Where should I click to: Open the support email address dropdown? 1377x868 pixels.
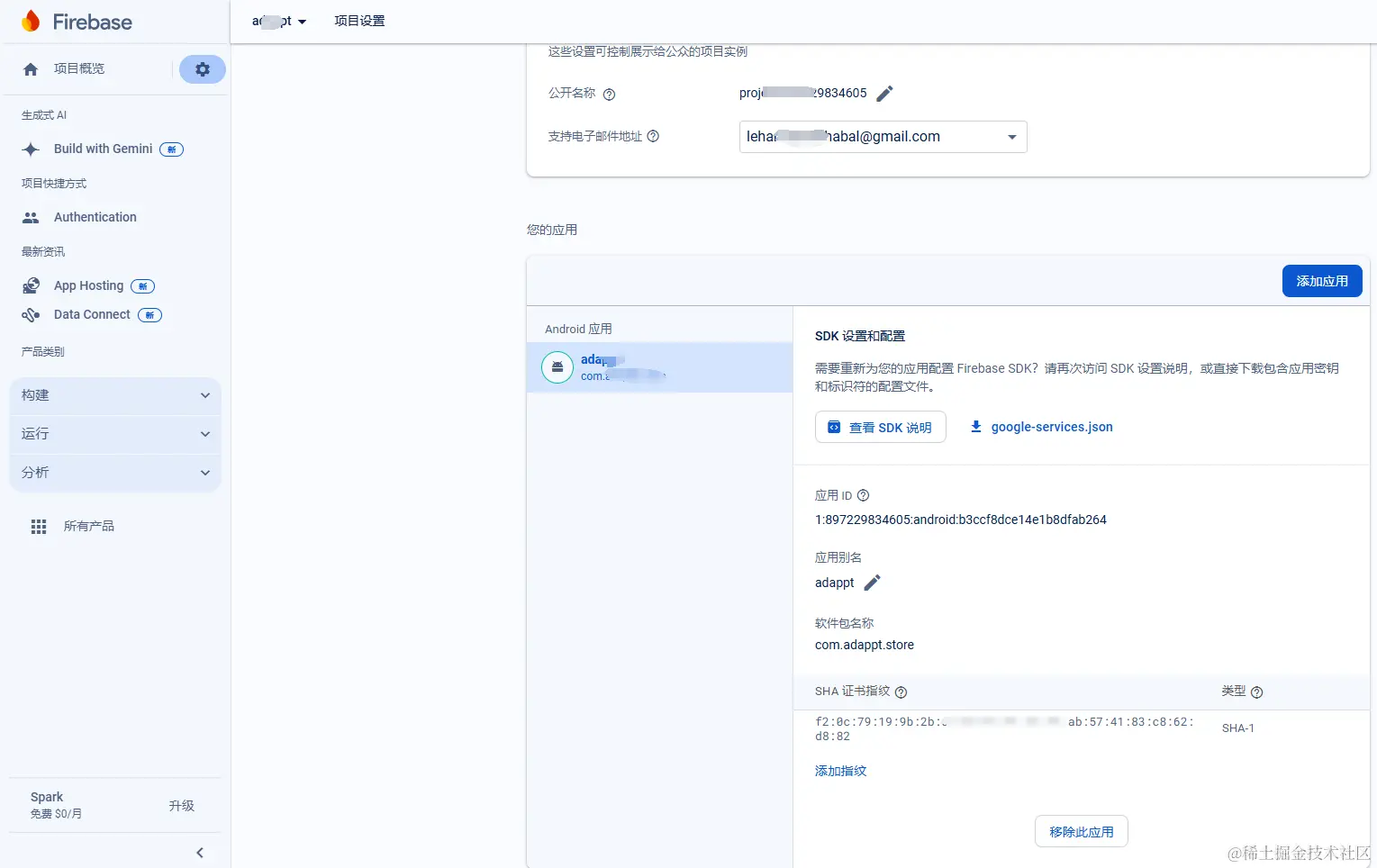tap(883, 137)
